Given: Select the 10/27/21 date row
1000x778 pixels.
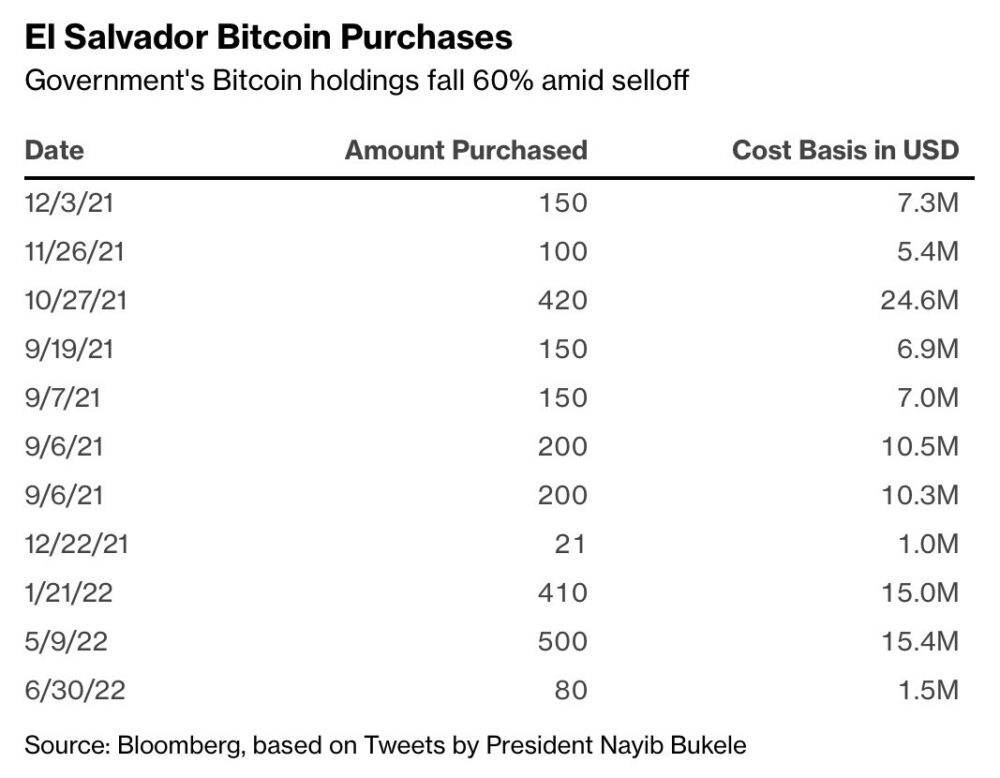Looking at the screenshot, I should [x=76, y=300].
